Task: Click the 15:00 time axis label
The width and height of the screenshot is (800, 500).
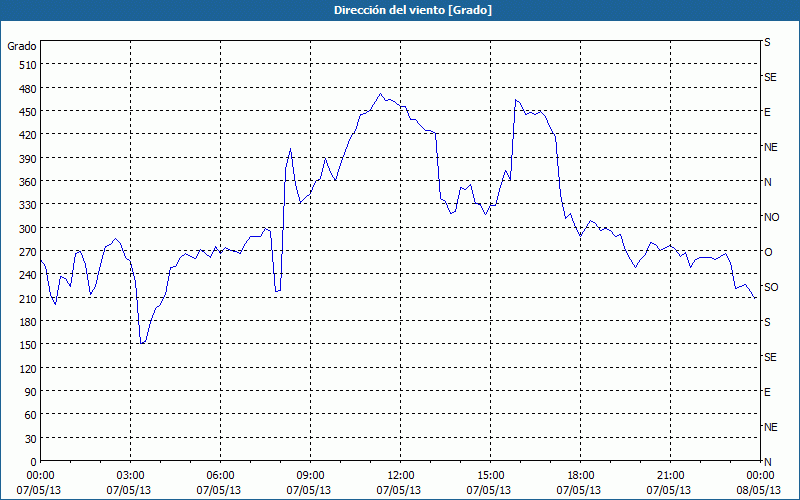Action: pos(490,476)
